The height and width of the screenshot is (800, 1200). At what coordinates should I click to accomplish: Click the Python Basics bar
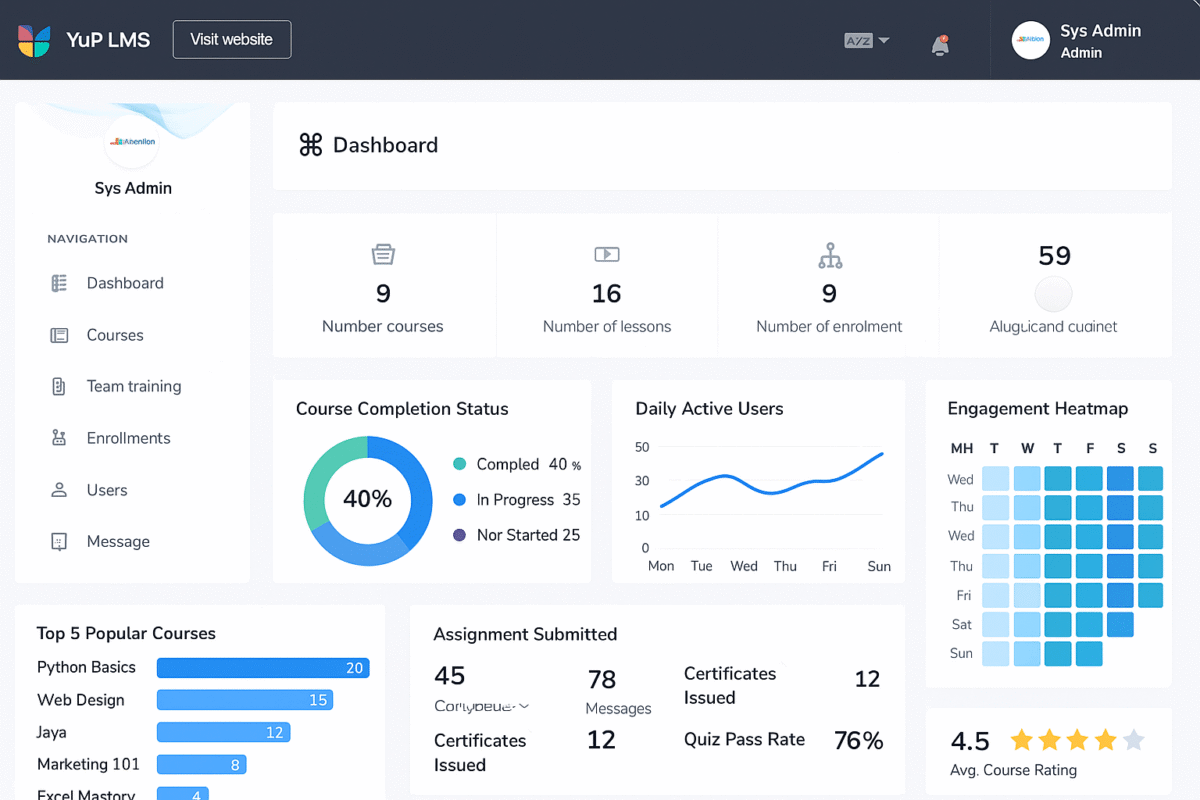263,668
